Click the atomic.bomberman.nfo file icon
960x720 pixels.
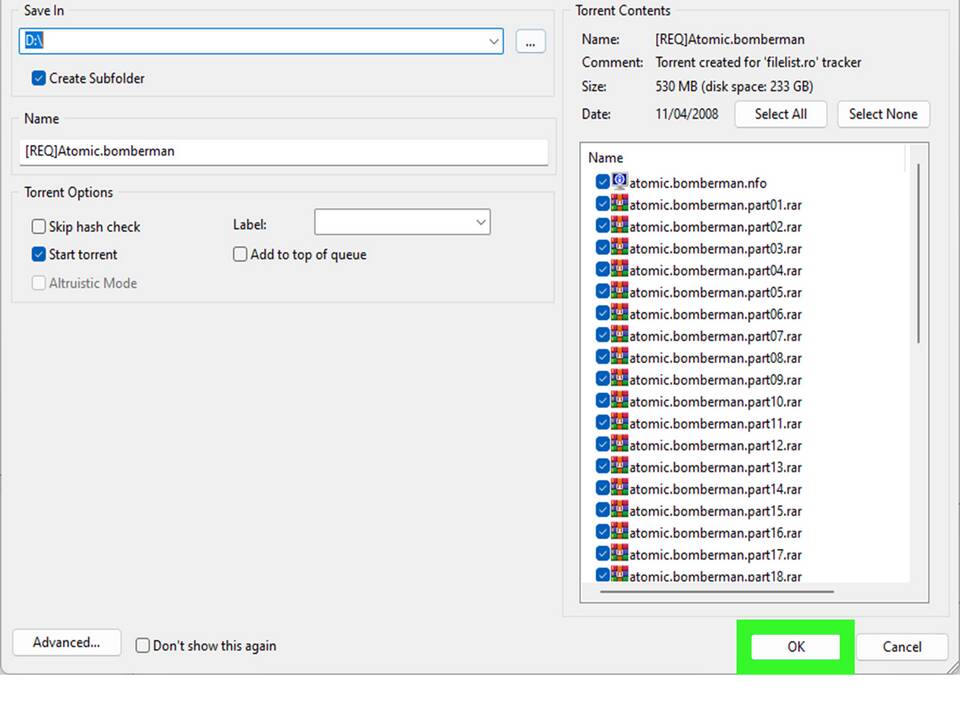coord(620,181)
